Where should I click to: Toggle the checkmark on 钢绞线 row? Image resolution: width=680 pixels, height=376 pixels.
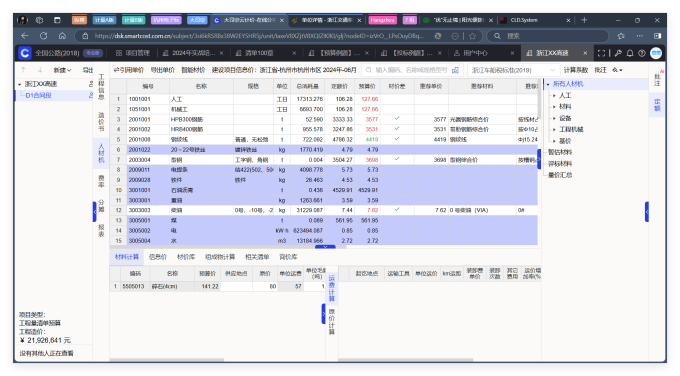[397, 139]
